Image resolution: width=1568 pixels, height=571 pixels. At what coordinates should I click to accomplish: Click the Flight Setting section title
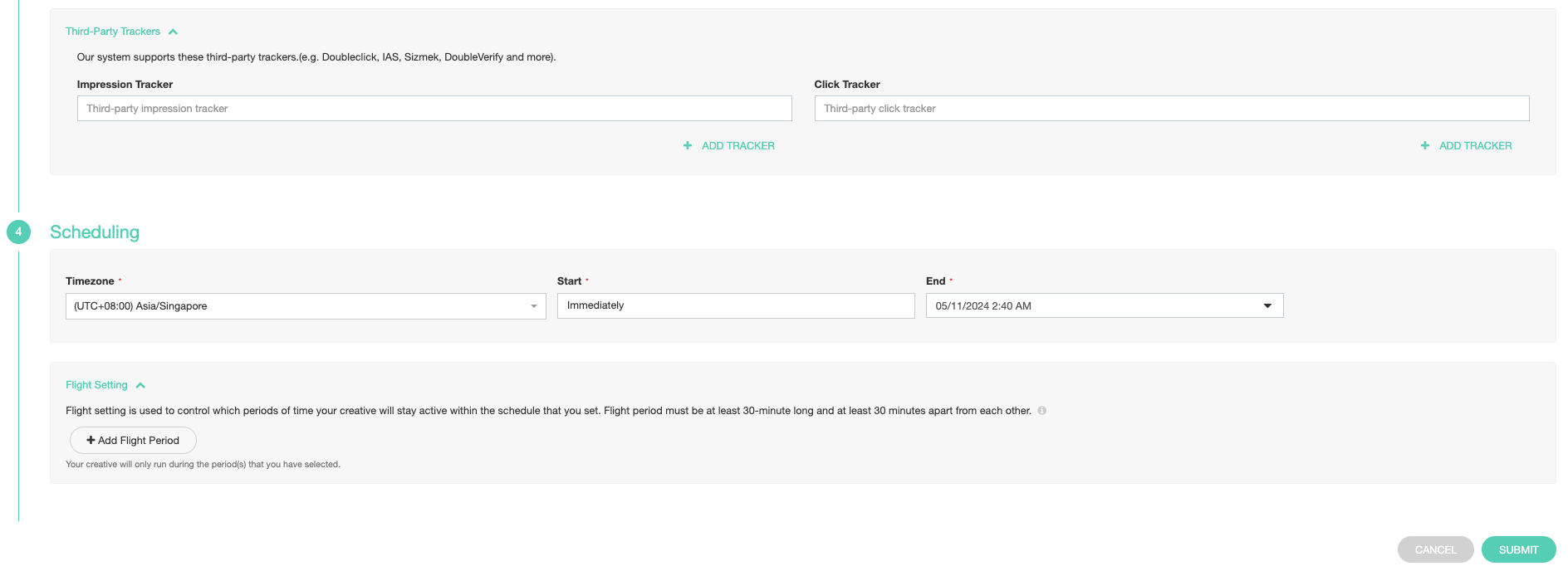(96, 385)
